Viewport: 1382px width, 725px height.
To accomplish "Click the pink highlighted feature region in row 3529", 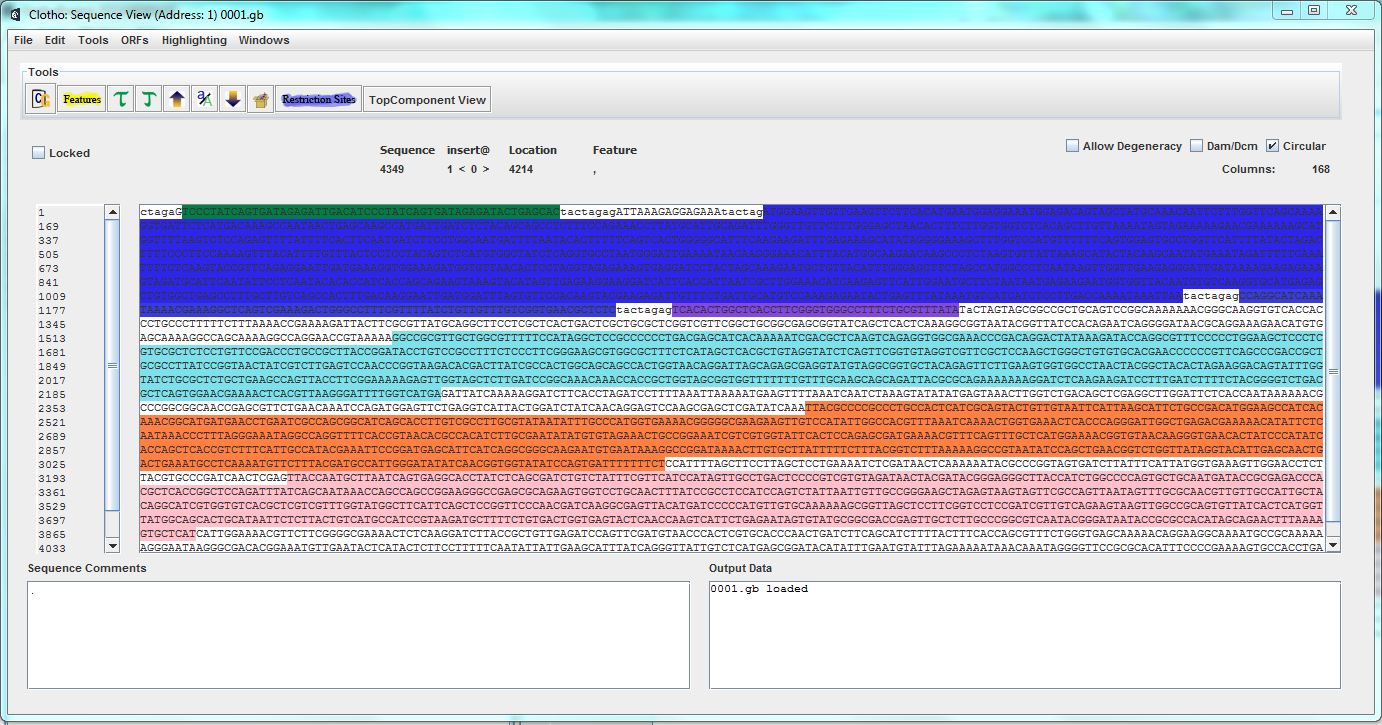I will click(x=731, y=507).
